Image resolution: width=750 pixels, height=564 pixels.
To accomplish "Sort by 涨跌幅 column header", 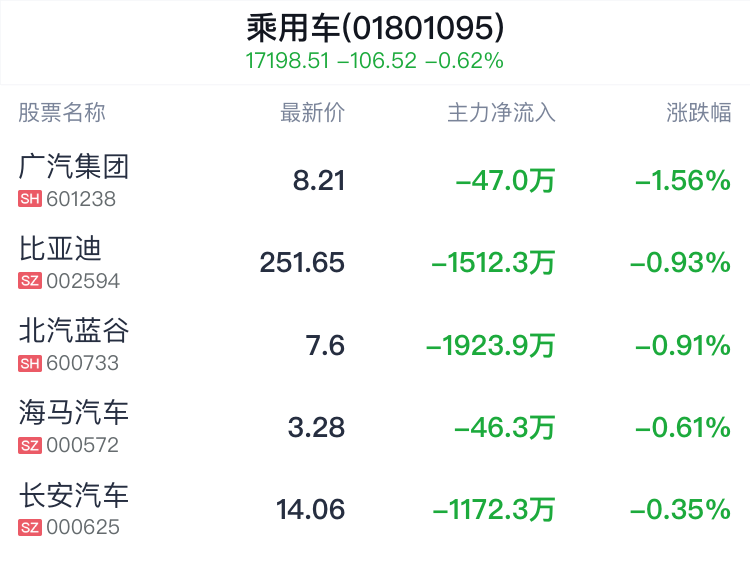I will (x=698, y=112).
